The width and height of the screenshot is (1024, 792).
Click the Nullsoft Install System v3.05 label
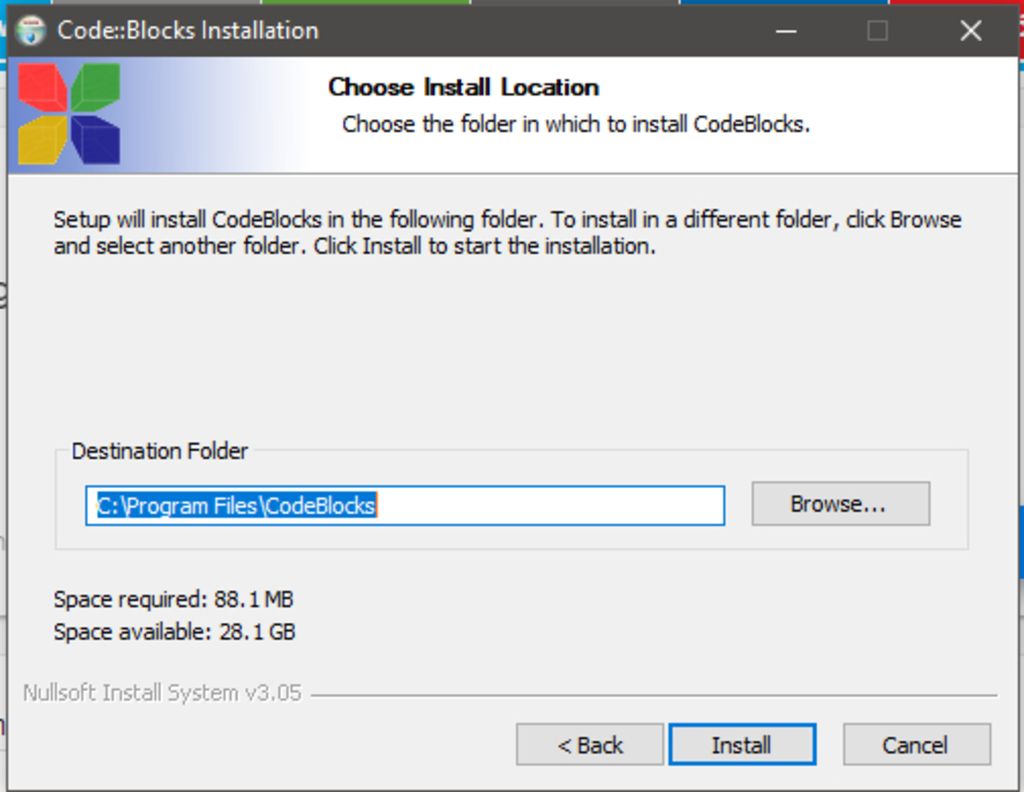(163, 693)
